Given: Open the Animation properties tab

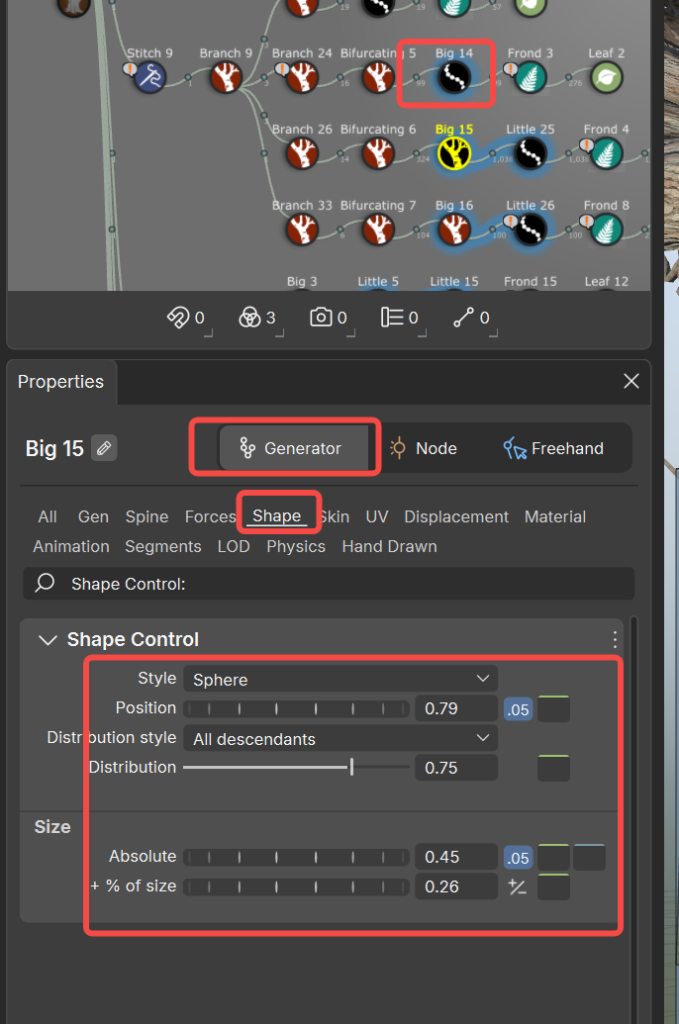Looking at the screenshot, I should point(71,546).
